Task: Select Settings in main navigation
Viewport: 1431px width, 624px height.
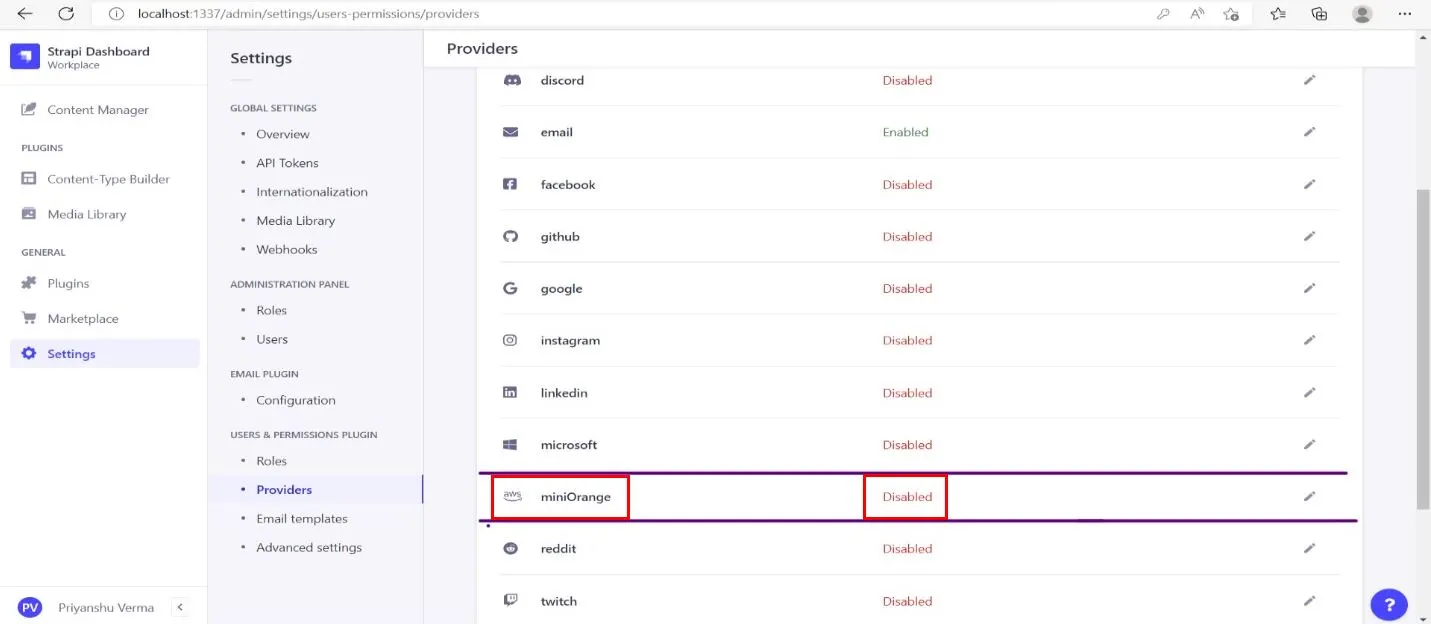Action: tap(105, 353)
